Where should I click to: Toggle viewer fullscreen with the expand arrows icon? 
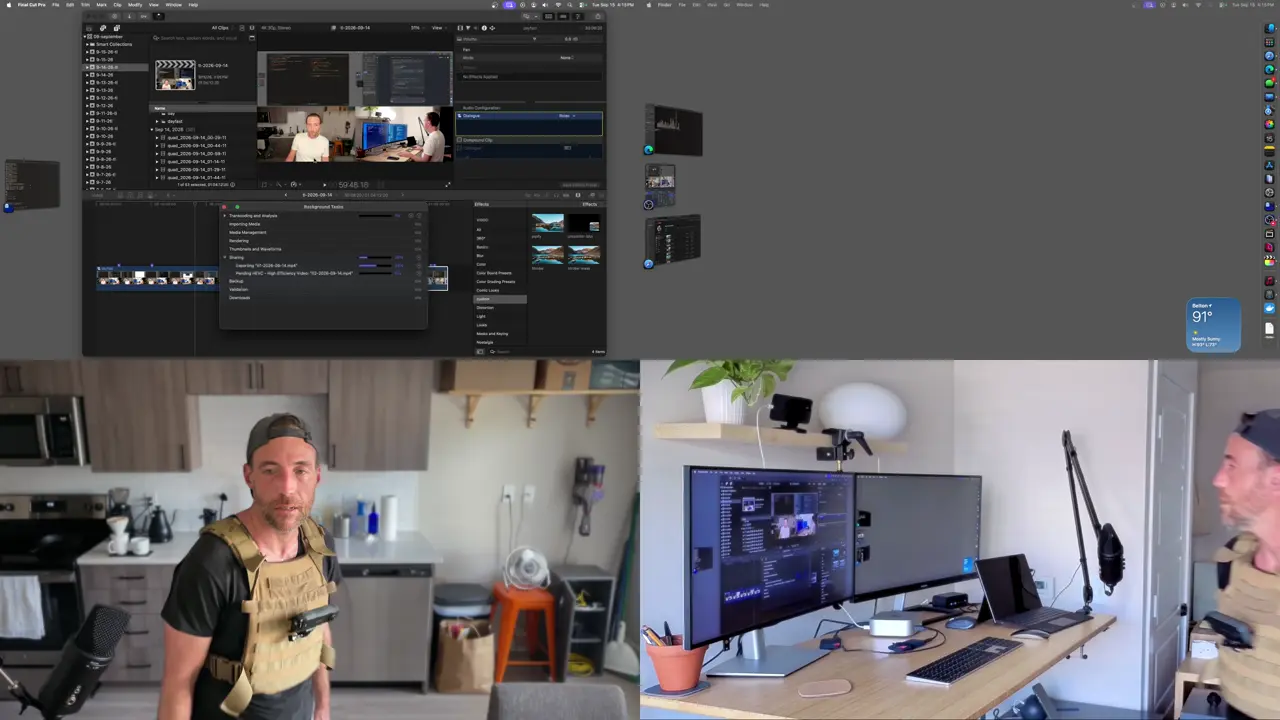tap(447, 185)
